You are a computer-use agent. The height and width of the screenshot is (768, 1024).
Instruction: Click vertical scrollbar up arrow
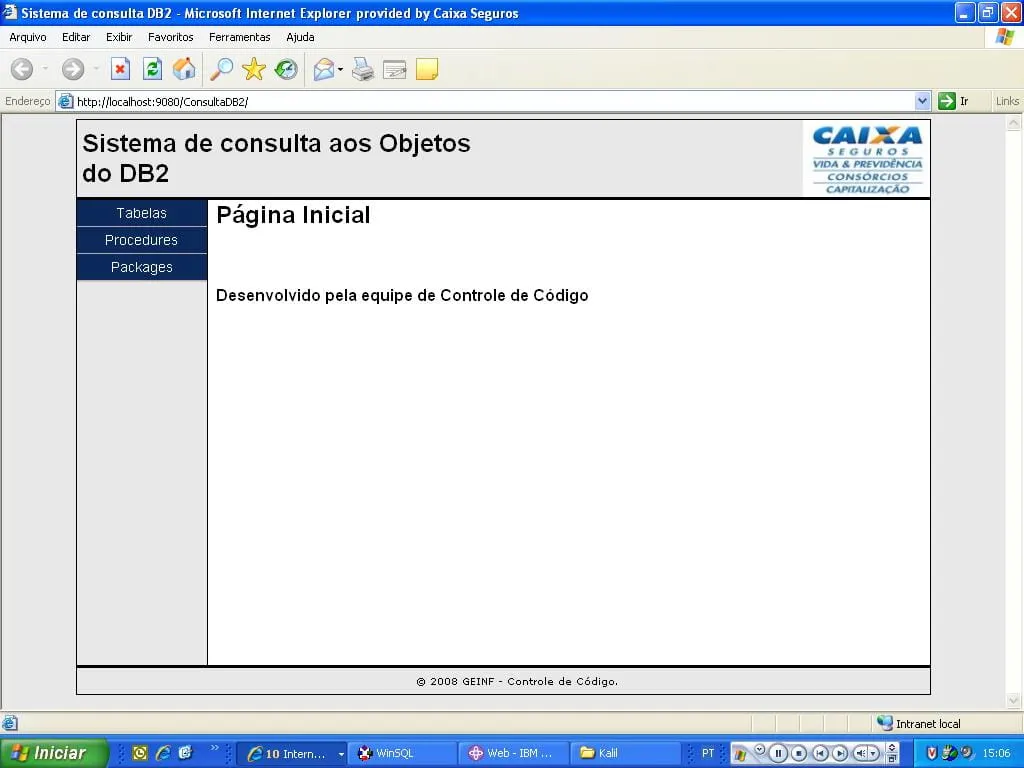1014,123
